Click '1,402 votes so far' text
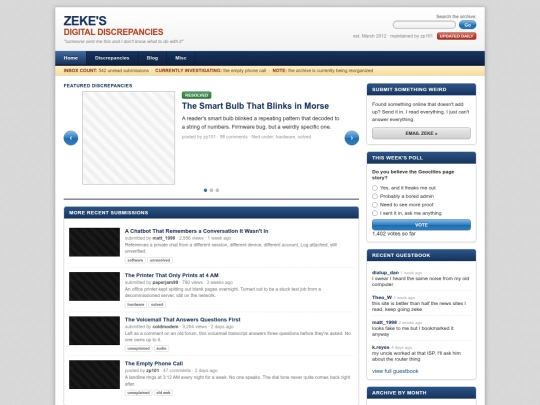This screenshot has height=405, width=540. (x=394, y=234)
